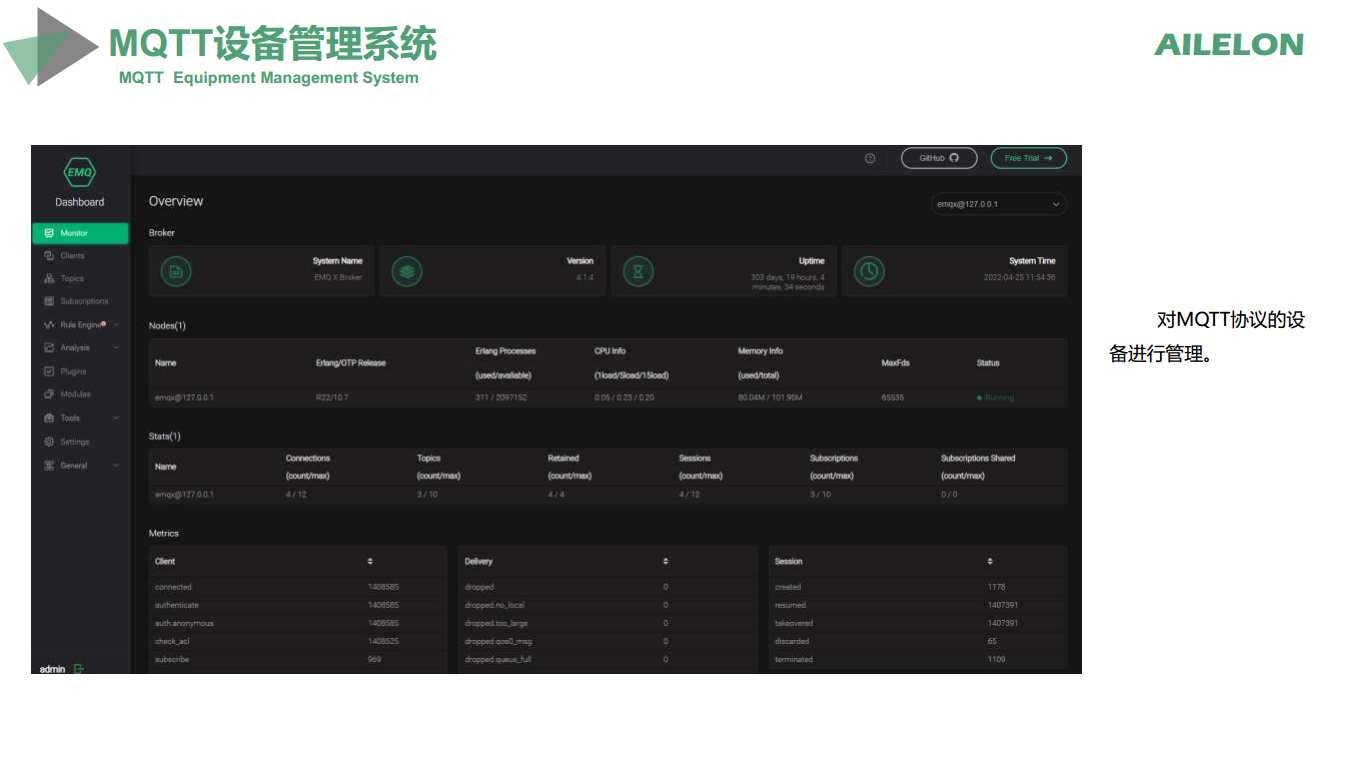Expand the Tools submenu chevron
This screenshot has width=1350, height=759.
(x=116, y=418)
